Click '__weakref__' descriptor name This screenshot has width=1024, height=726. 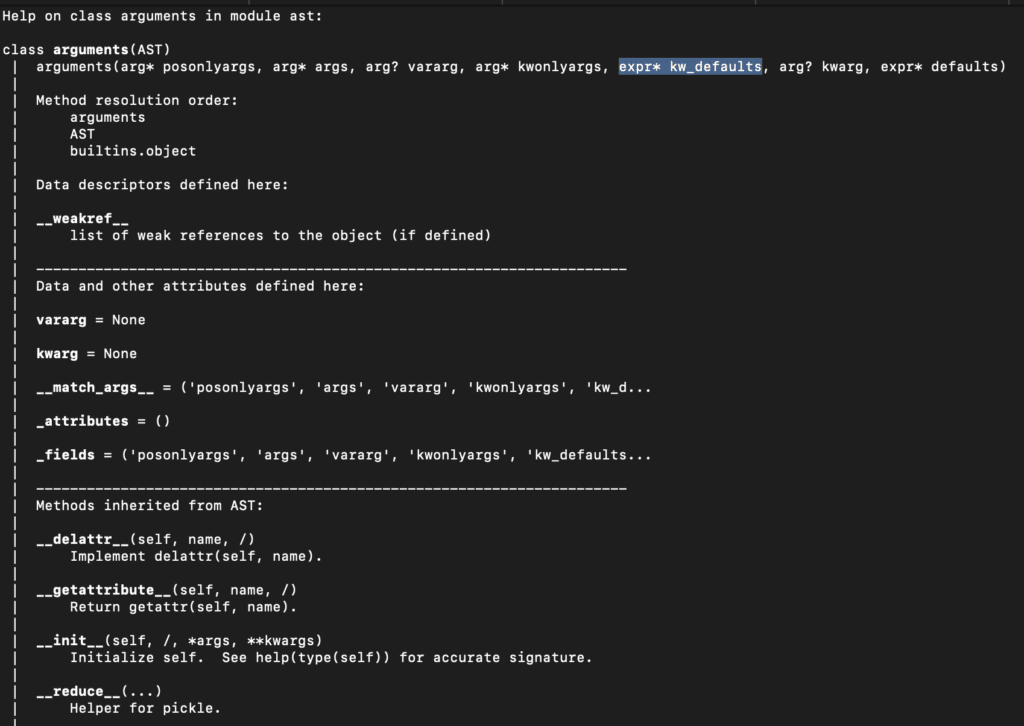coord(82,219)
